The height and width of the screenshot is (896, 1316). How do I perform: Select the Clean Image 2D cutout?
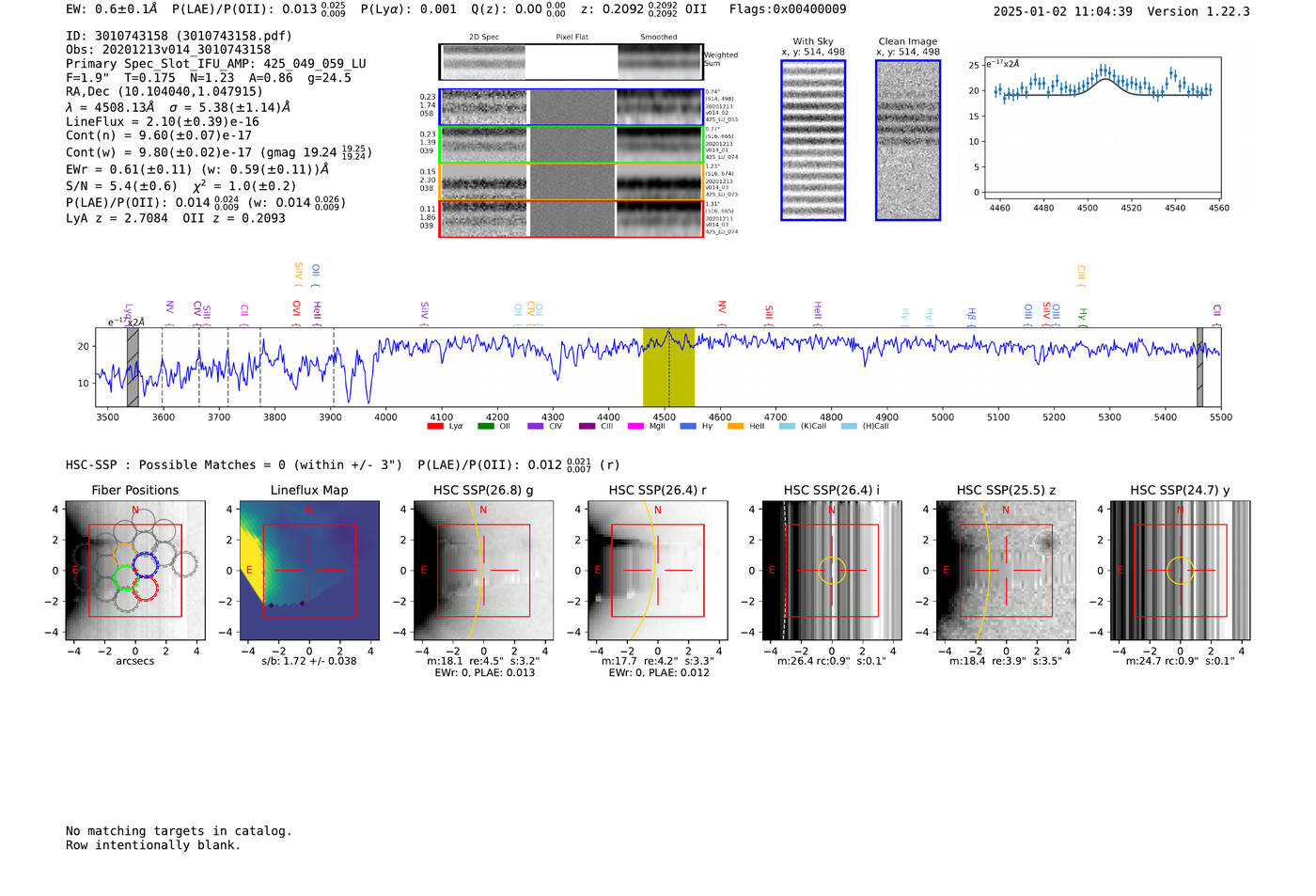coord(908,140)
